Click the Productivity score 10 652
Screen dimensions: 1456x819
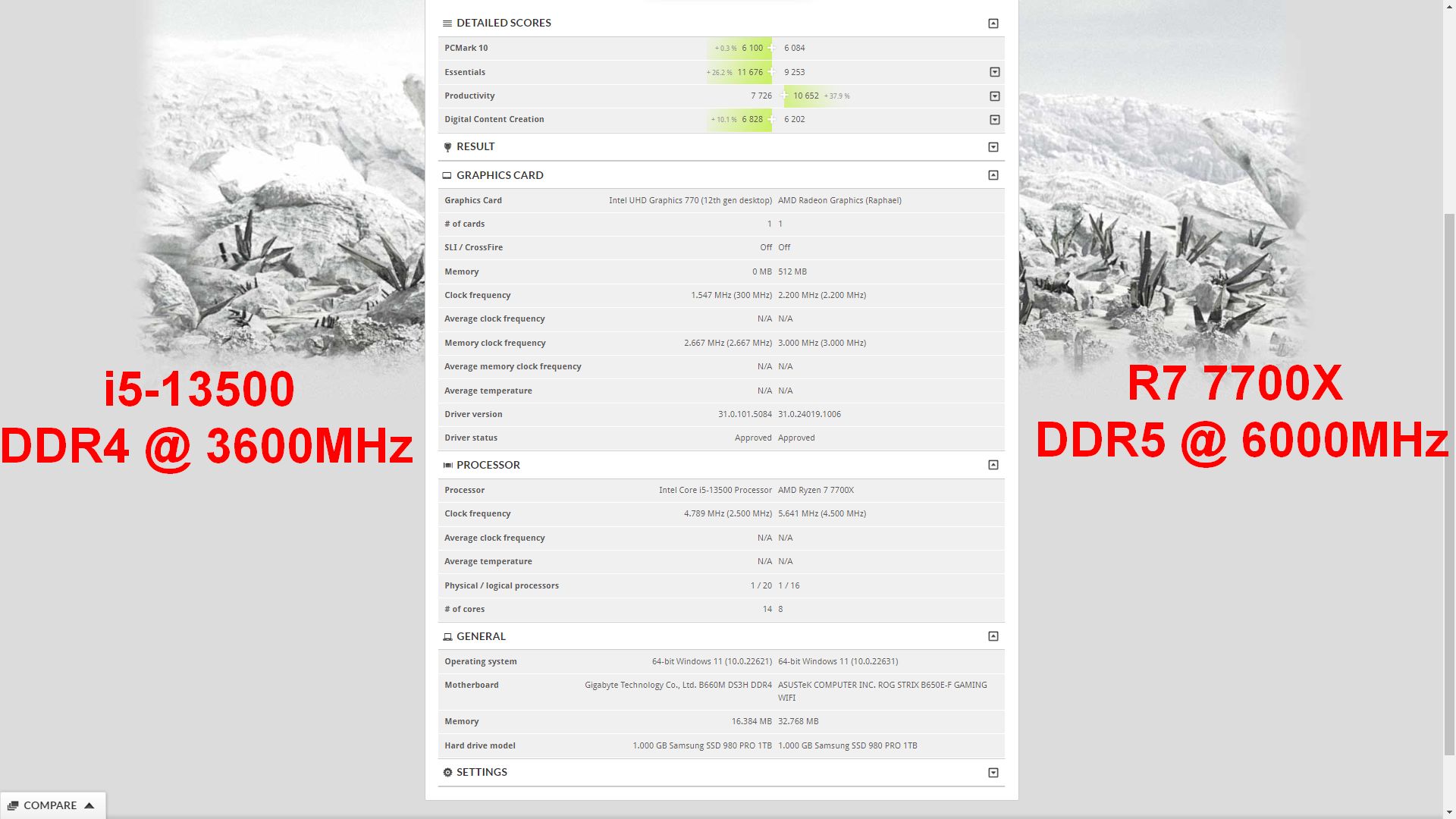pyautogui.click(x=806, y=96)
